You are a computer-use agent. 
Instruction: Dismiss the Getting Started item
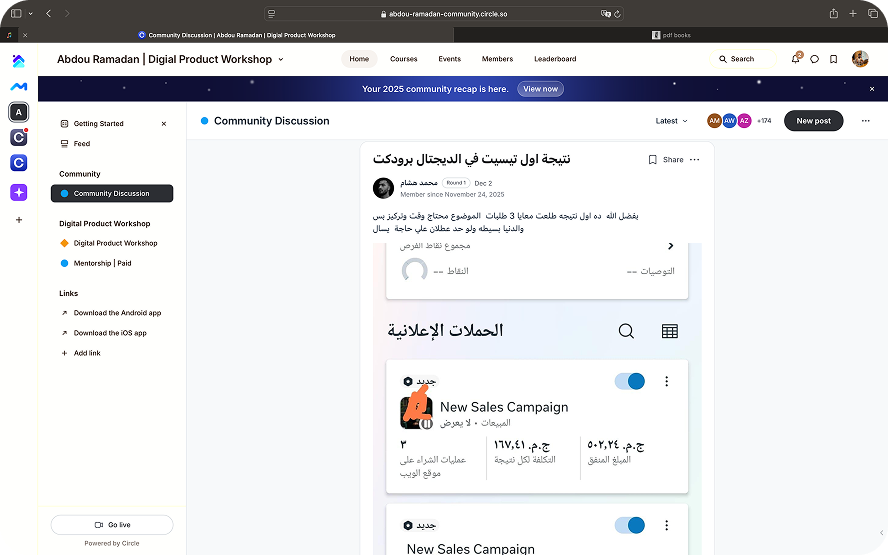[164, 124]
